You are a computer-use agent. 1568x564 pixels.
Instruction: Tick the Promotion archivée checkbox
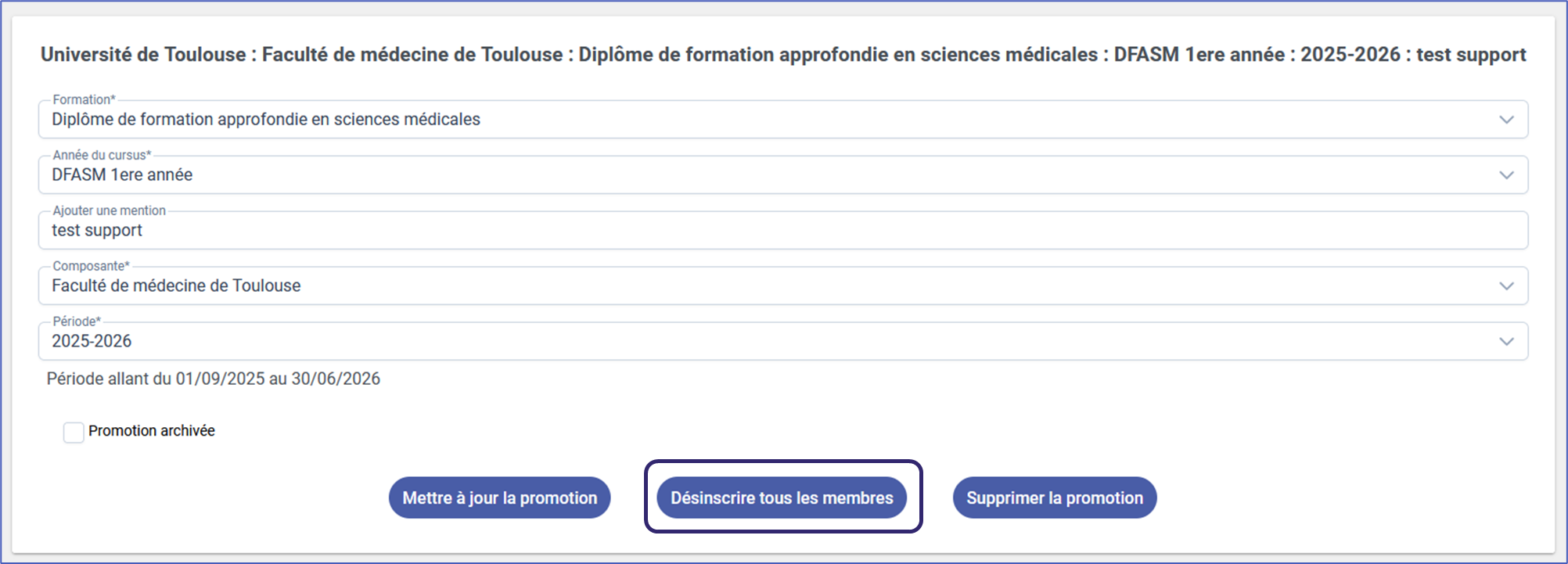[74, 433]
